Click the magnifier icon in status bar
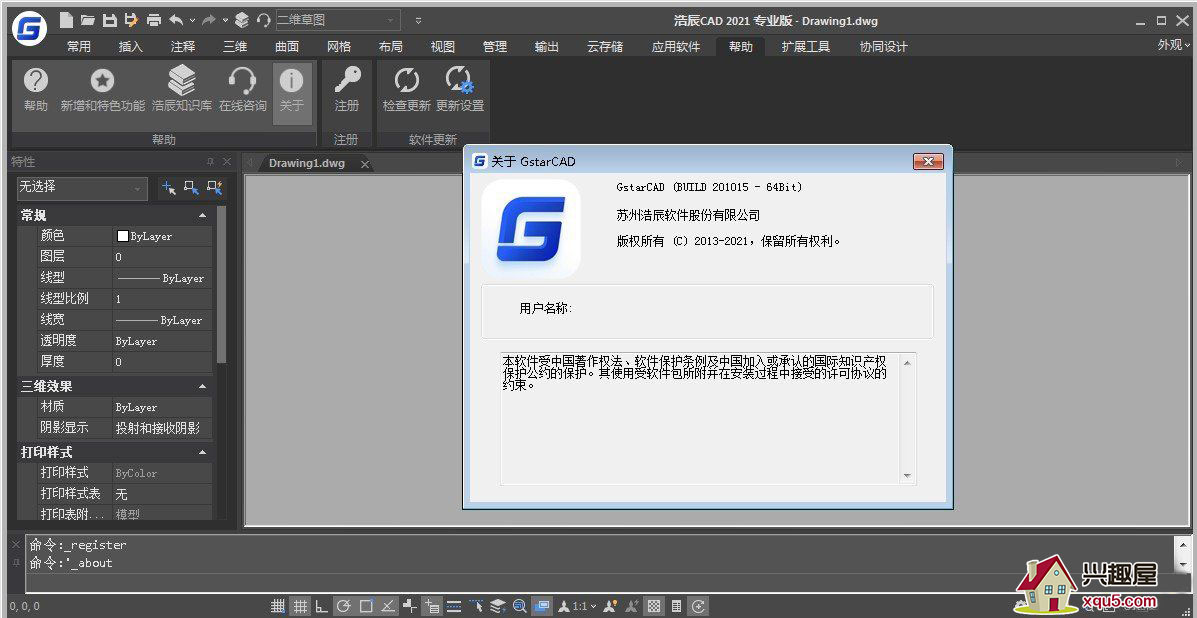Screen dimensions: 1197x618 tap(519, 607)
